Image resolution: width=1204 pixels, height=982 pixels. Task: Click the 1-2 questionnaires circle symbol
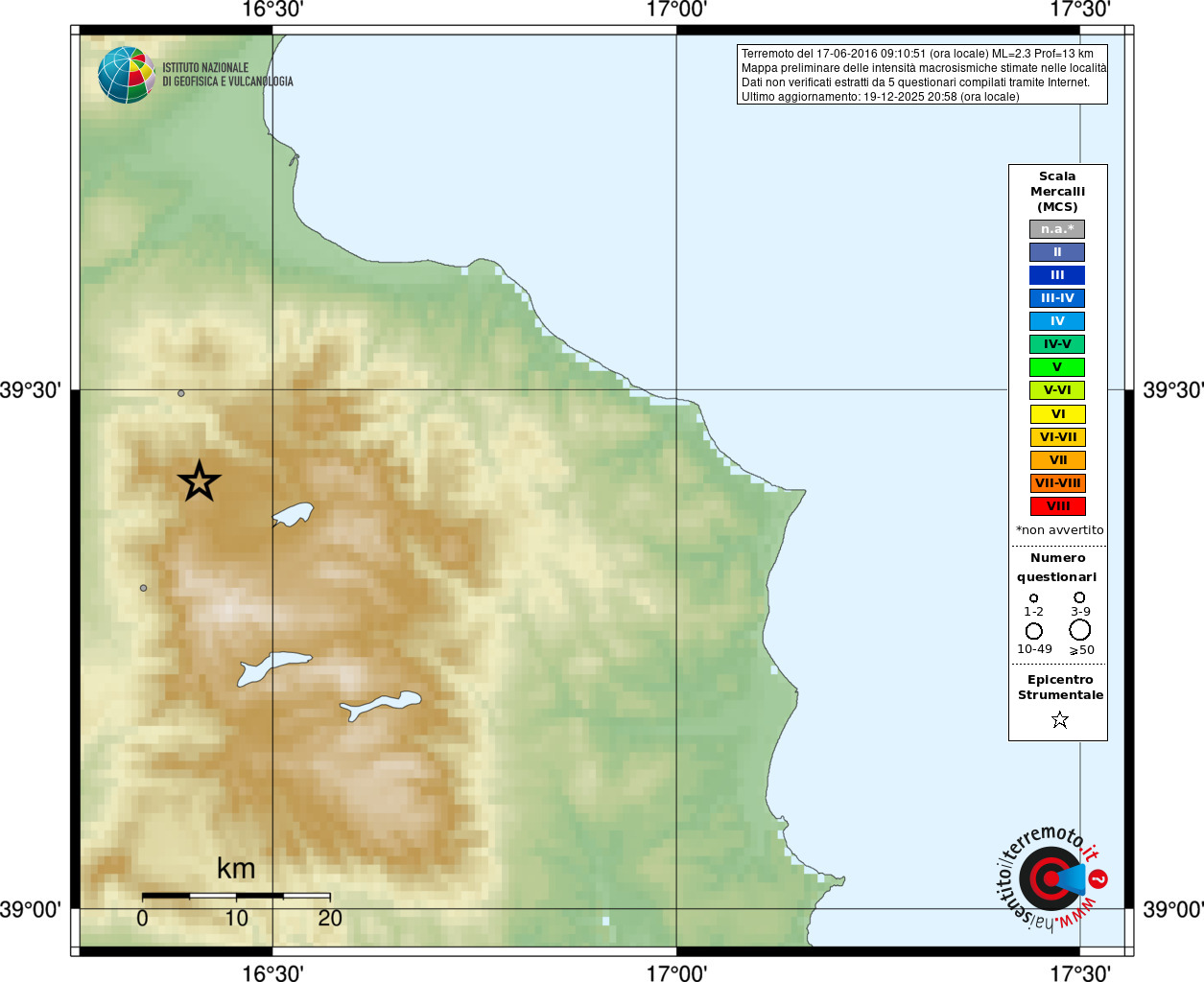tap(1033, 598)
